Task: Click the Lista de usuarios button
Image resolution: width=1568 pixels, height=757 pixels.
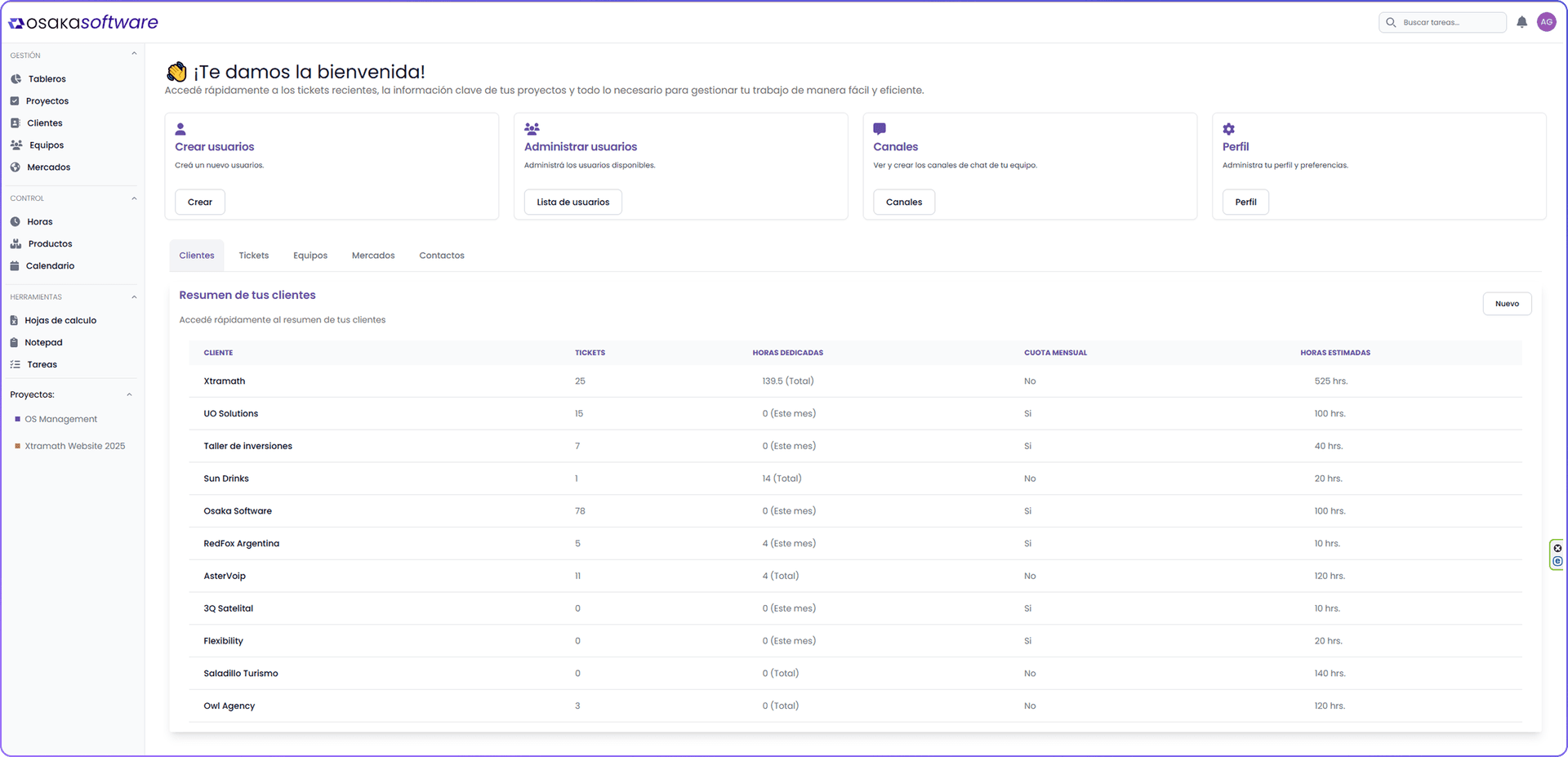Action: (x=572, y=203)
